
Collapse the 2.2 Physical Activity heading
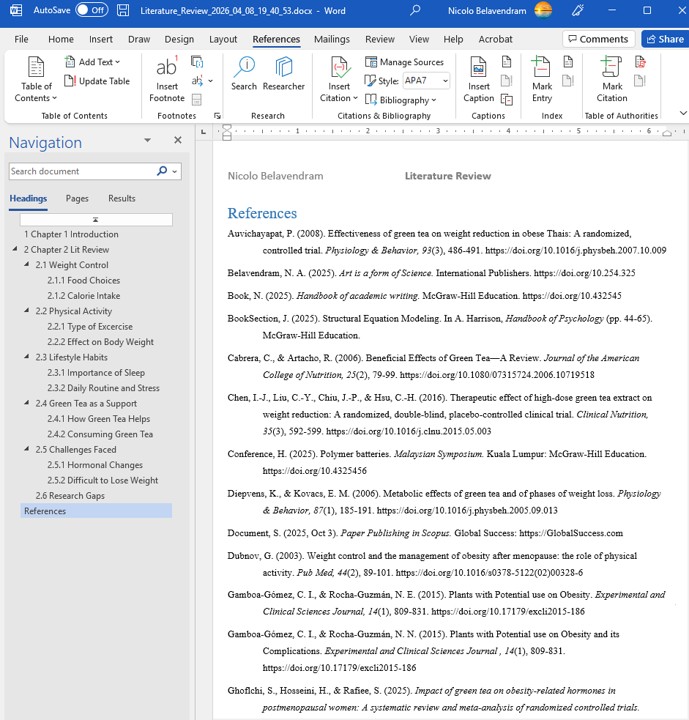click(27, 311)
